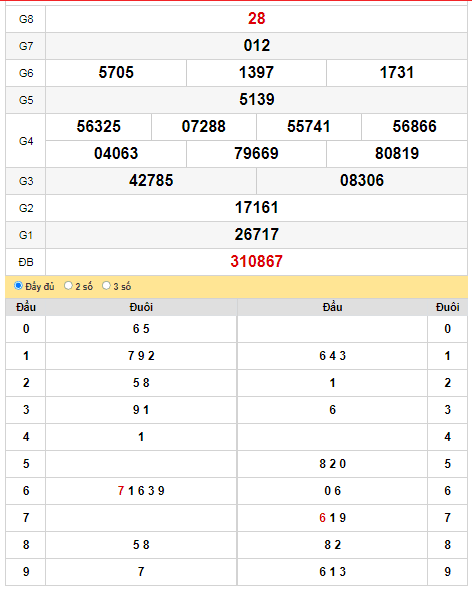
Task: Select the 'Đầy đủ' radio option
Action: 18,286
